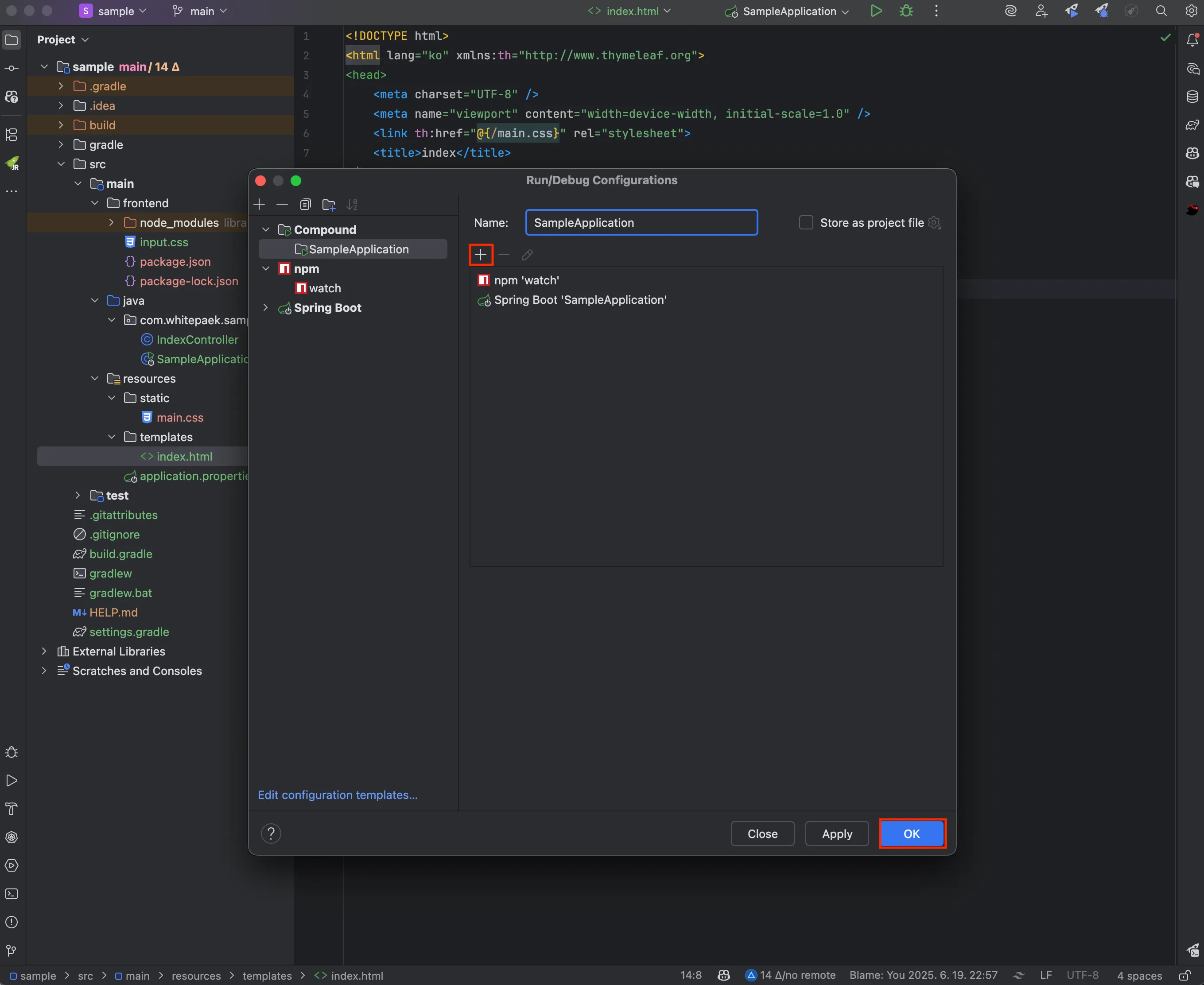Open the Project view dropdown
The height and width of the screenshot is (985, 1204).
point(62,39)
